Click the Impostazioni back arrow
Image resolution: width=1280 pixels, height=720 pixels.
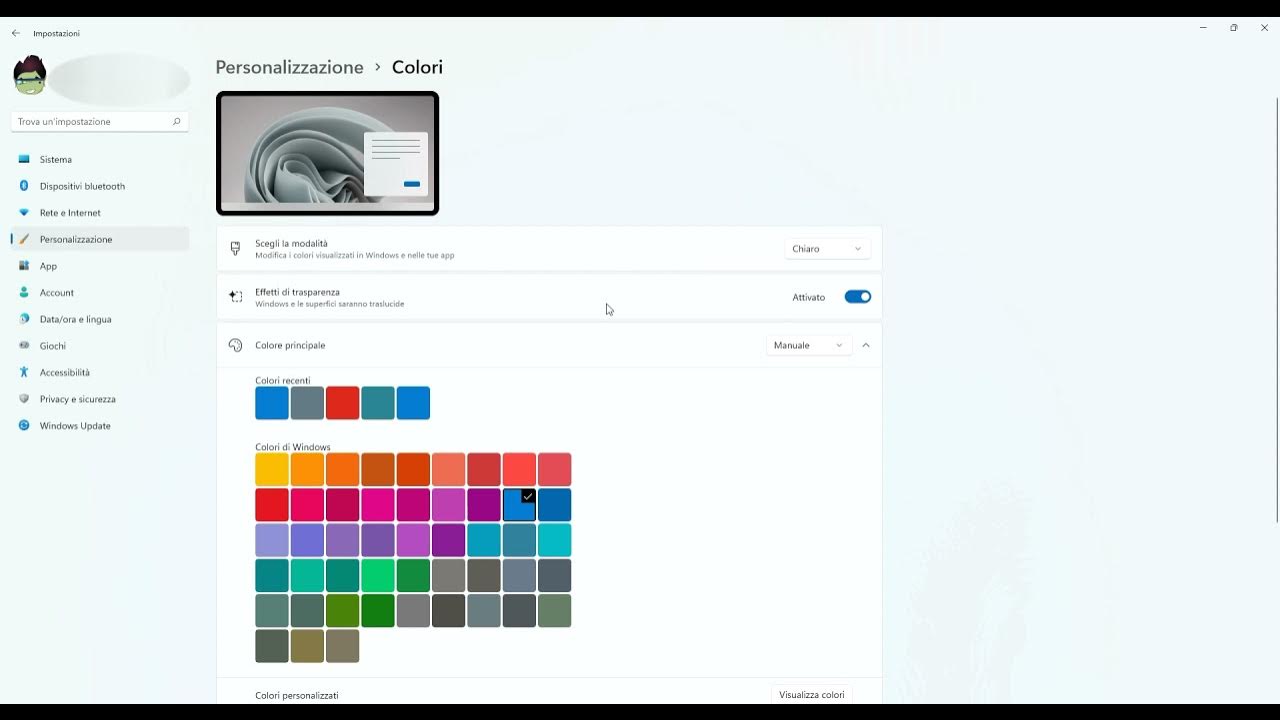tap(14, 33)
